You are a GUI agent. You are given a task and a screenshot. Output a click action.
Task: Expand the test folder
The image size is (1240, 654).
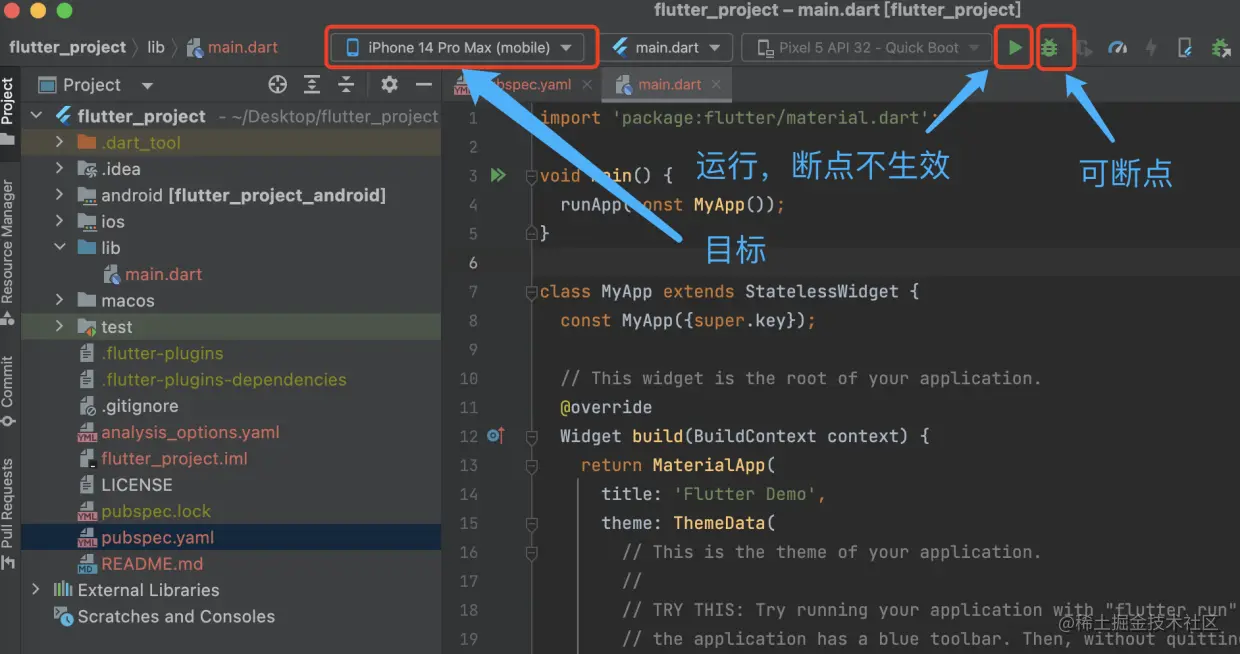[60, 327]
